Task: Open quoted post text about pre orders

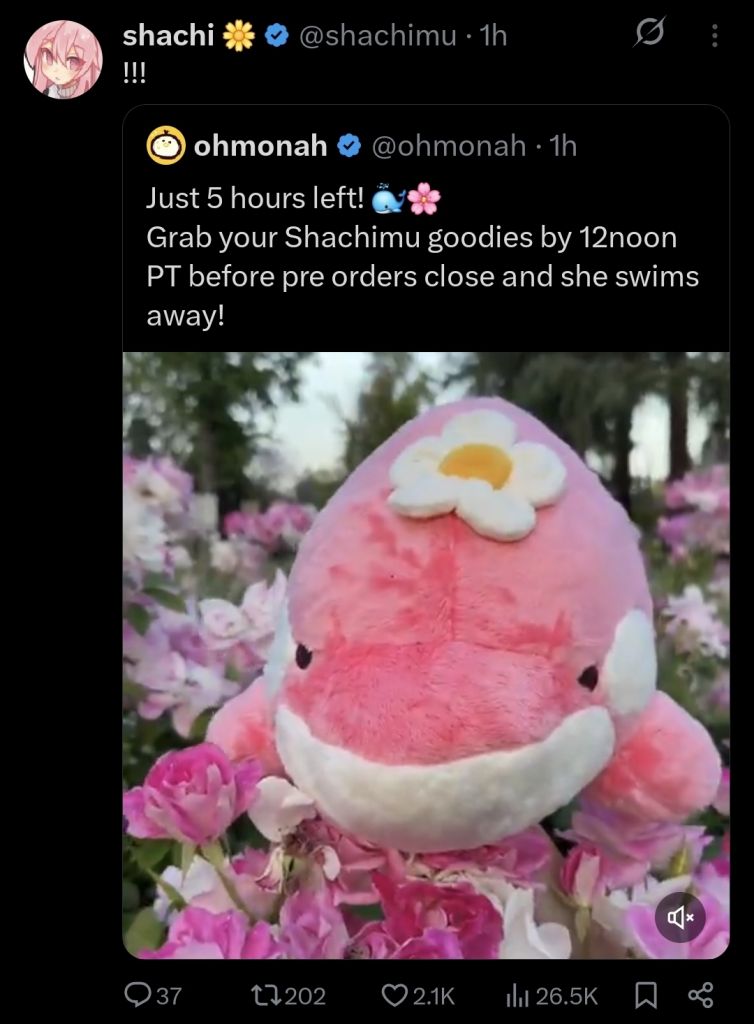Action: (422, 257)
